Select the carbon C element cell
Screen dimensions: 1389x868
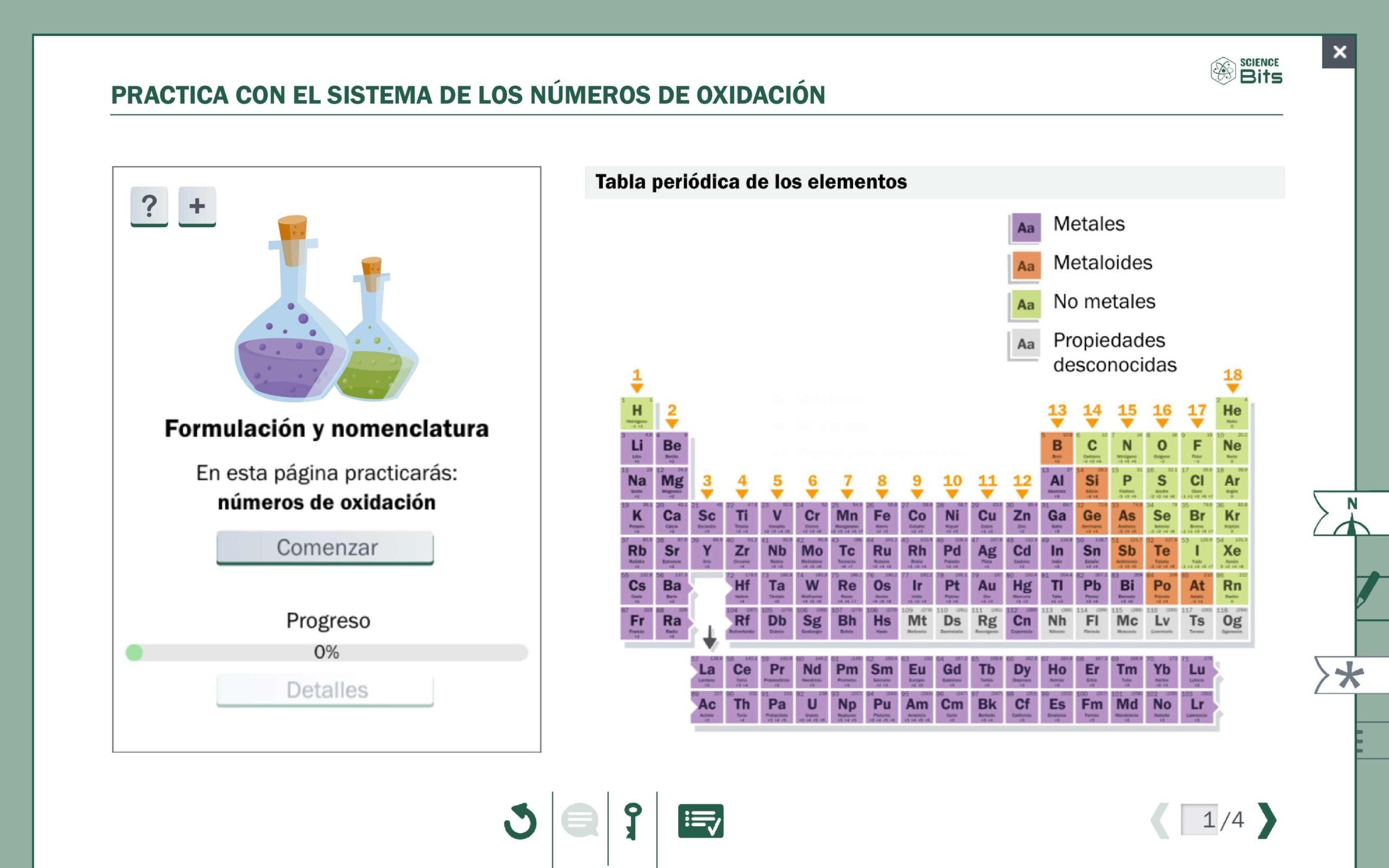pos(1092,448)
